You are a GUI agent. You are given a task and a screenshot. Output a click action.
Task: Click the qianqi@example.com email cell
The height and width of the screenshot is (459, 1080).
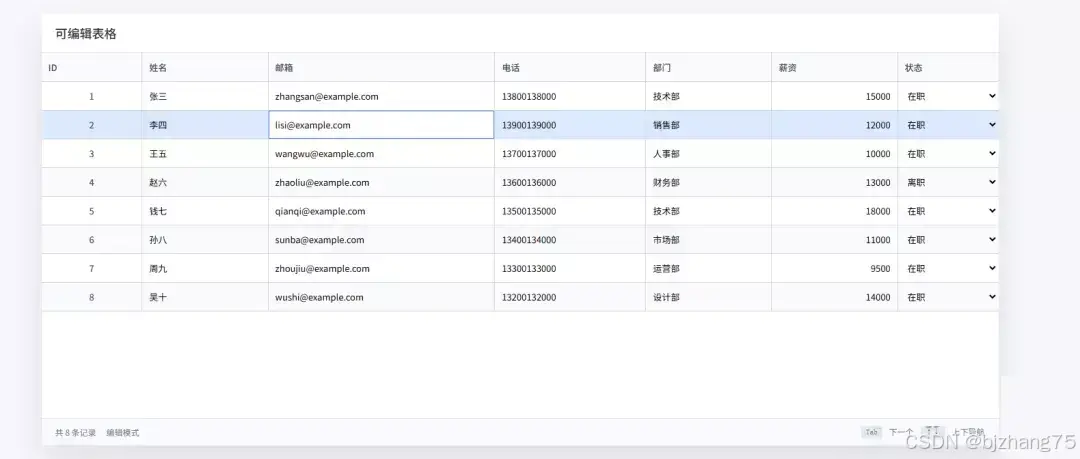click(x=382, y=211)
